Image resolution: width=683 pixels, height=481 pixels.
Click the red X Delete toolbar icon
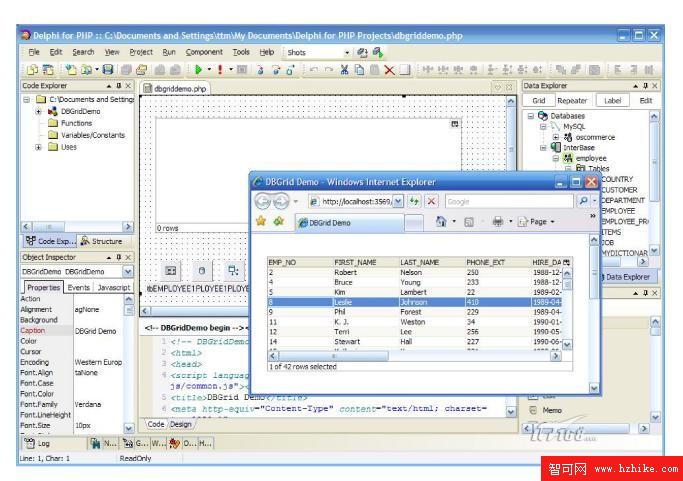click(389, 70)
